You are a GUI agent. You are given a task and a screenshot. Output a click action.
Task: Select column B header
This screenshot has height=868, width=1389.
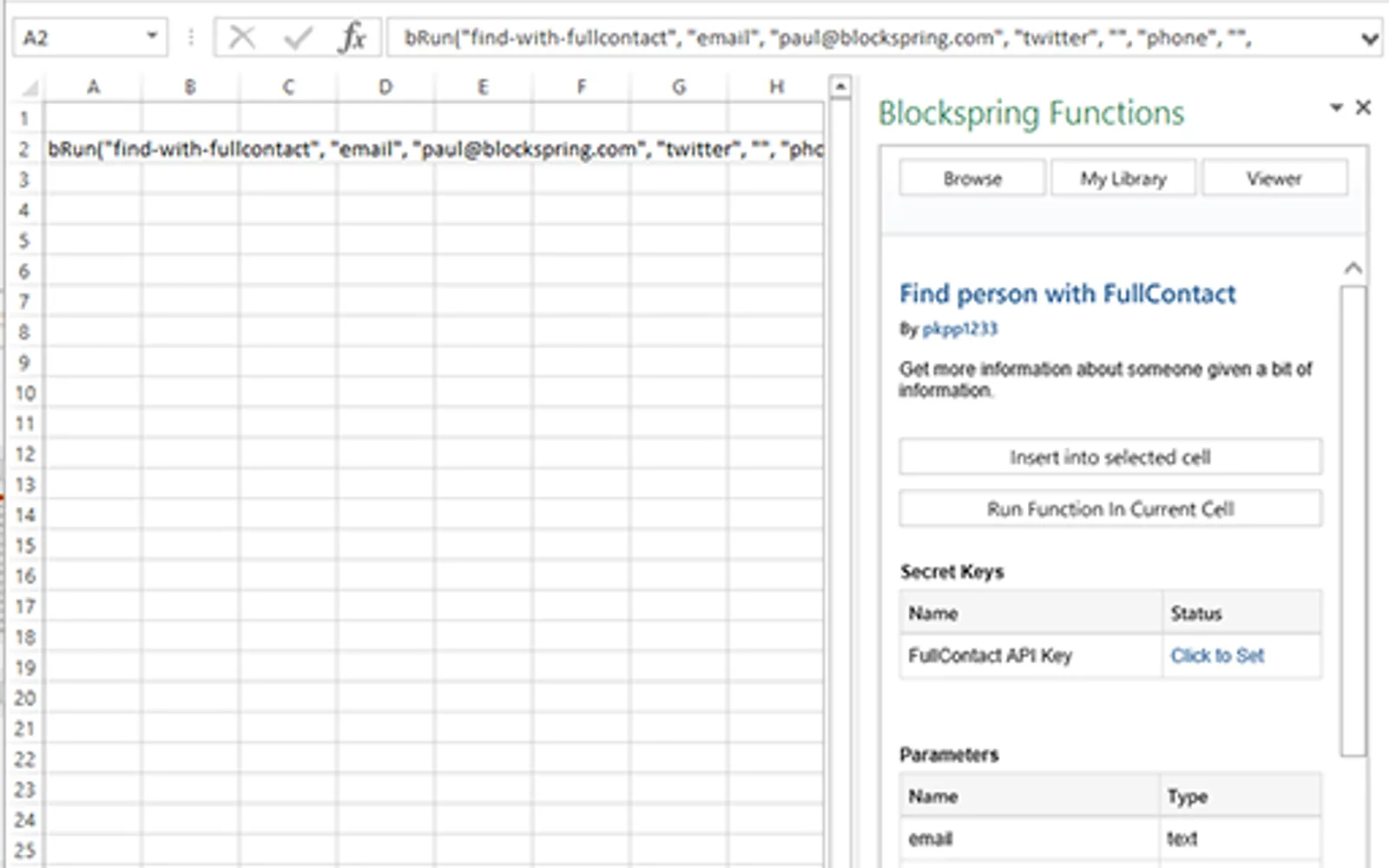190,87
